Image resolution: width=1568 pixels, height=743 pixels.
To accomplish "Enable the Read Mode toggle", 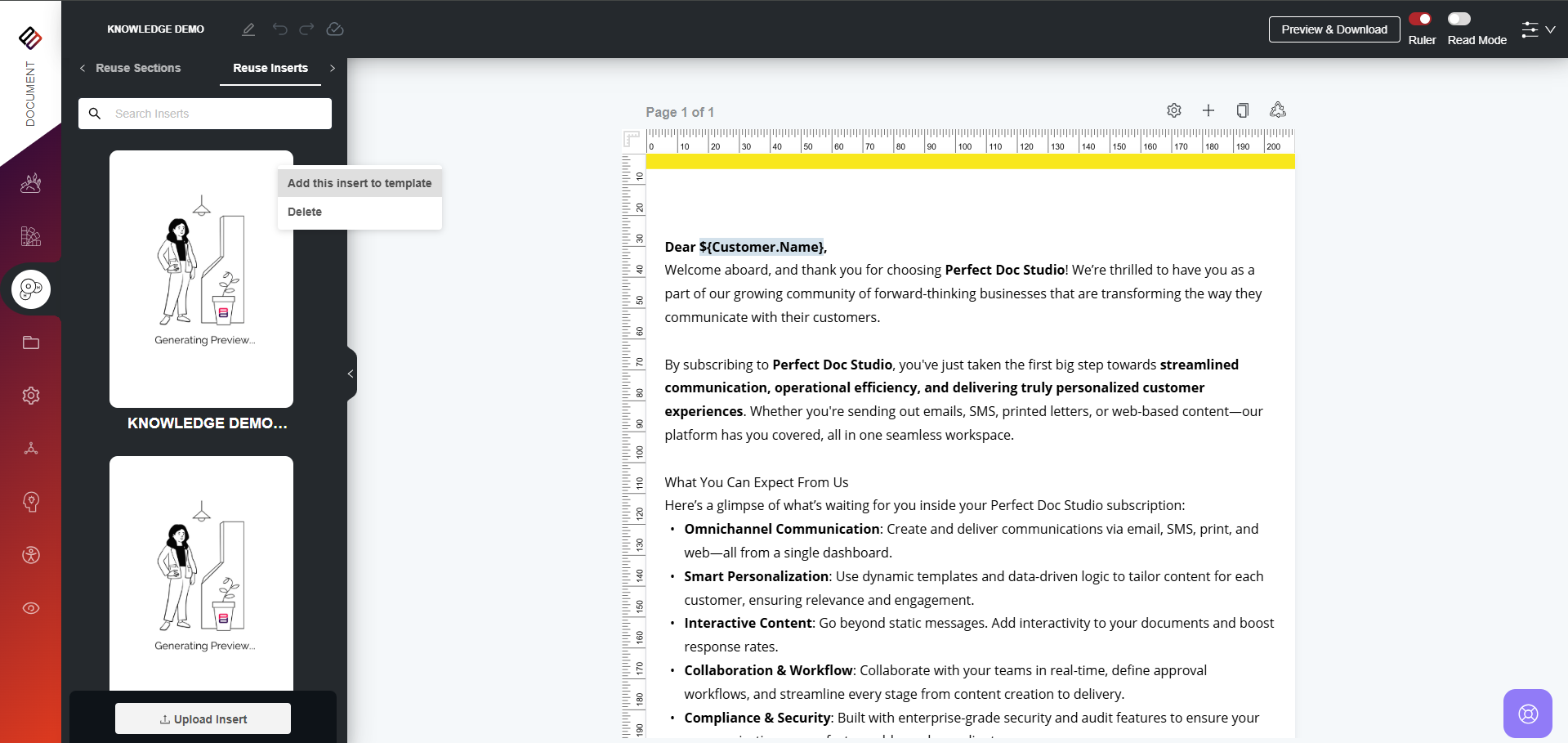I will 1459,19.
